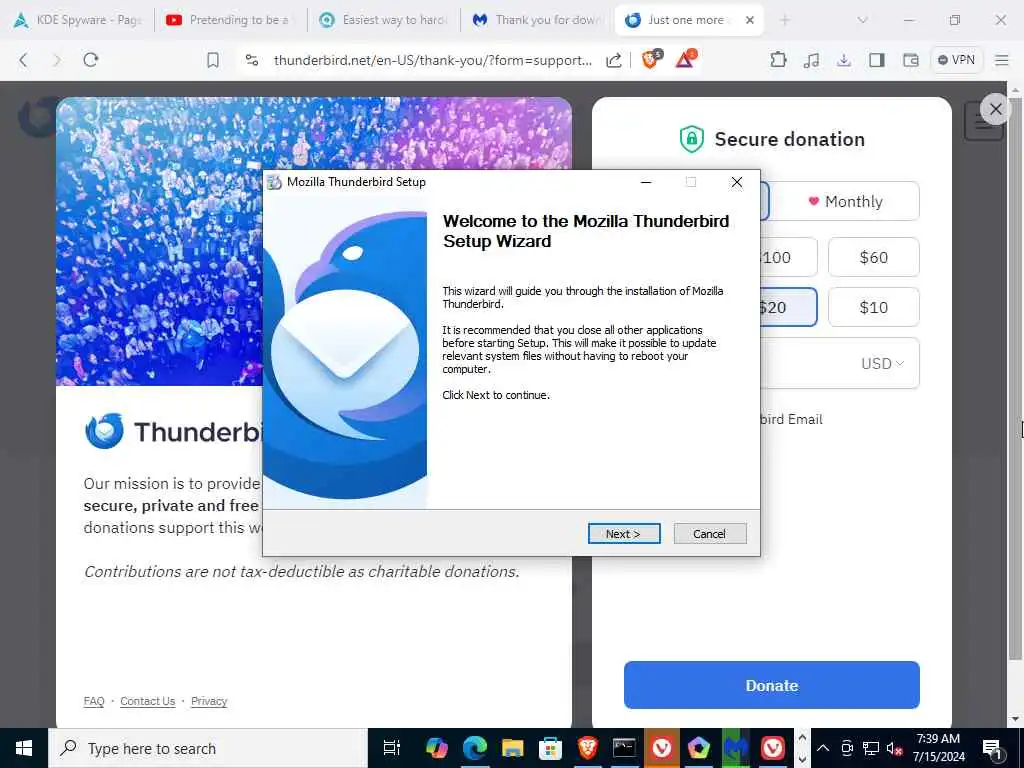1024x768 pixels.
Task: Choose the $20 donation amount
Action: click(788, 307)
